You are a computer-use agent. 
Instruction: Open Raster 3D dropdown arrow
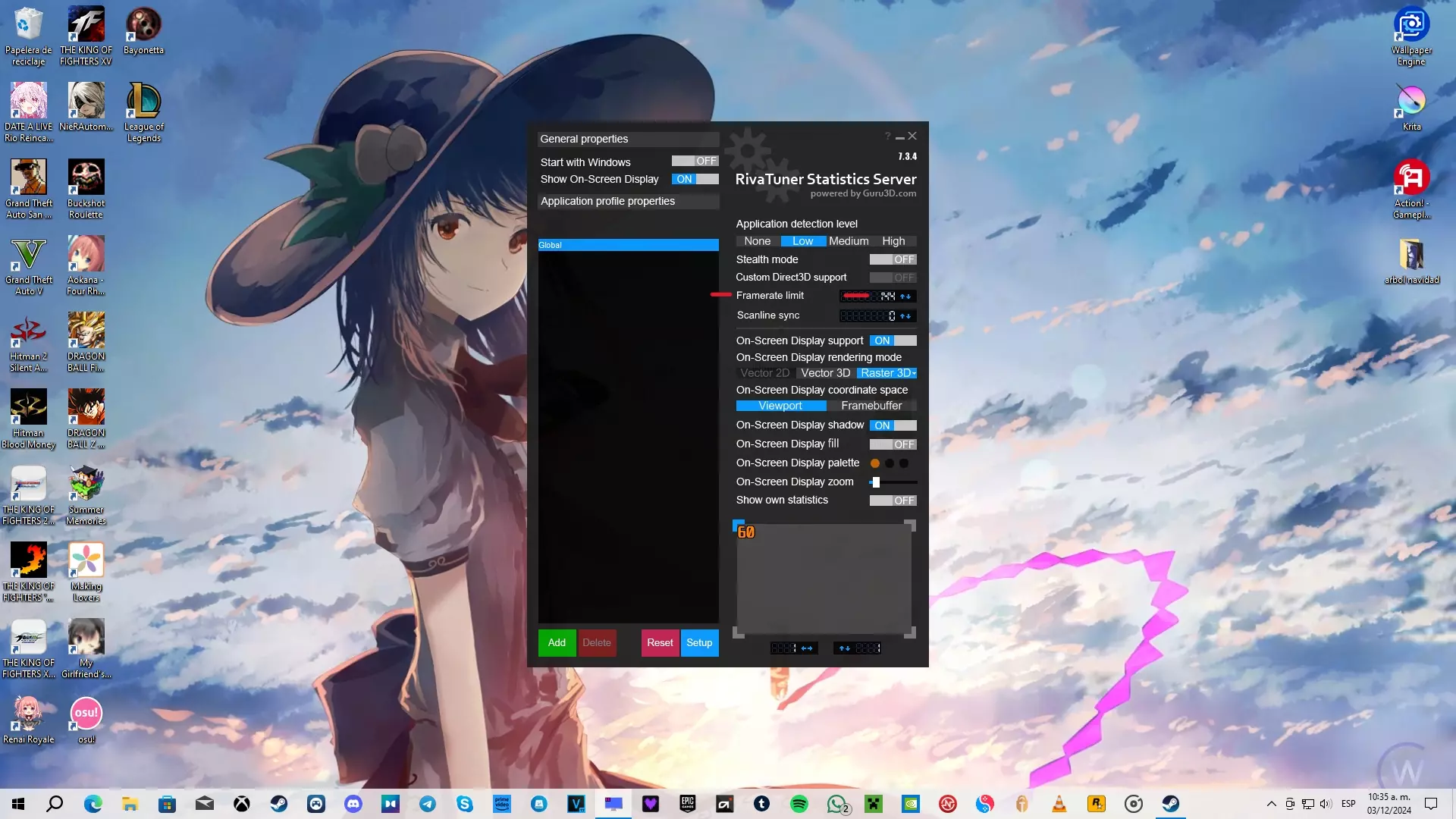[915, 373]
